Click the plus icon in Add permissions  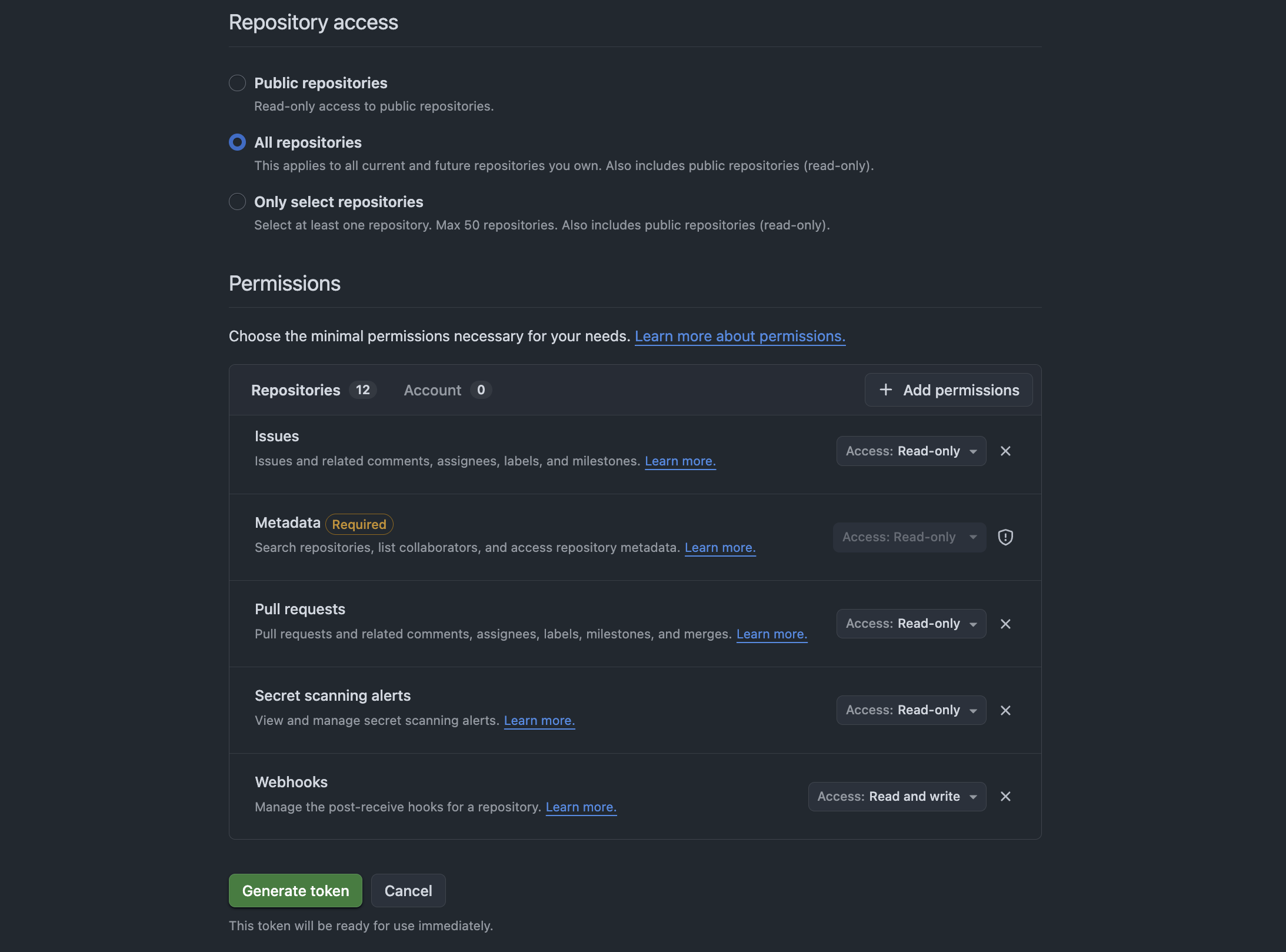[885, 390]
